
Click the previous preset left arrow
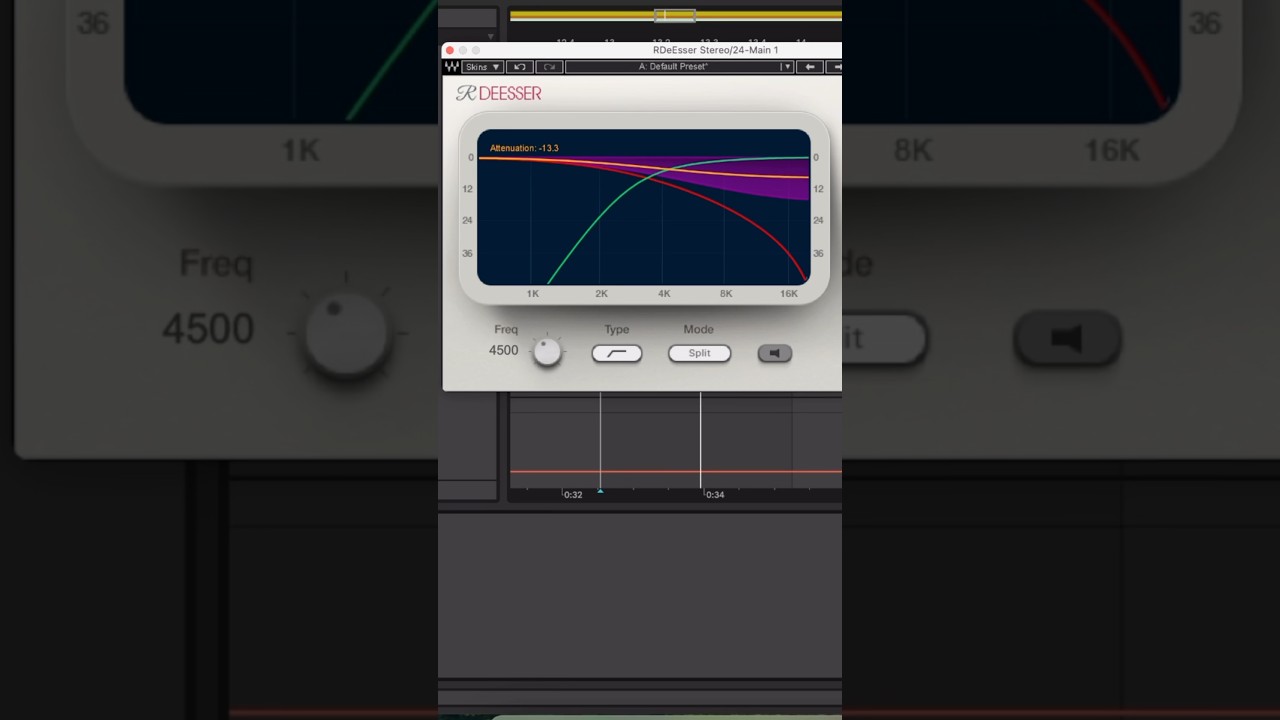point(810,67)
